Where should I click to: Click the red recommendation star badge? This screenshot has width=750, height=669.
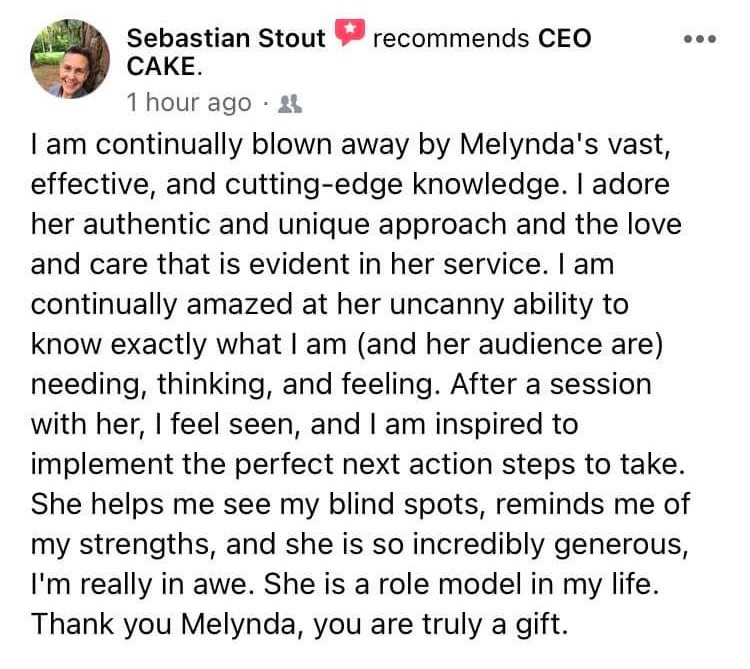(x=348, y=37)
